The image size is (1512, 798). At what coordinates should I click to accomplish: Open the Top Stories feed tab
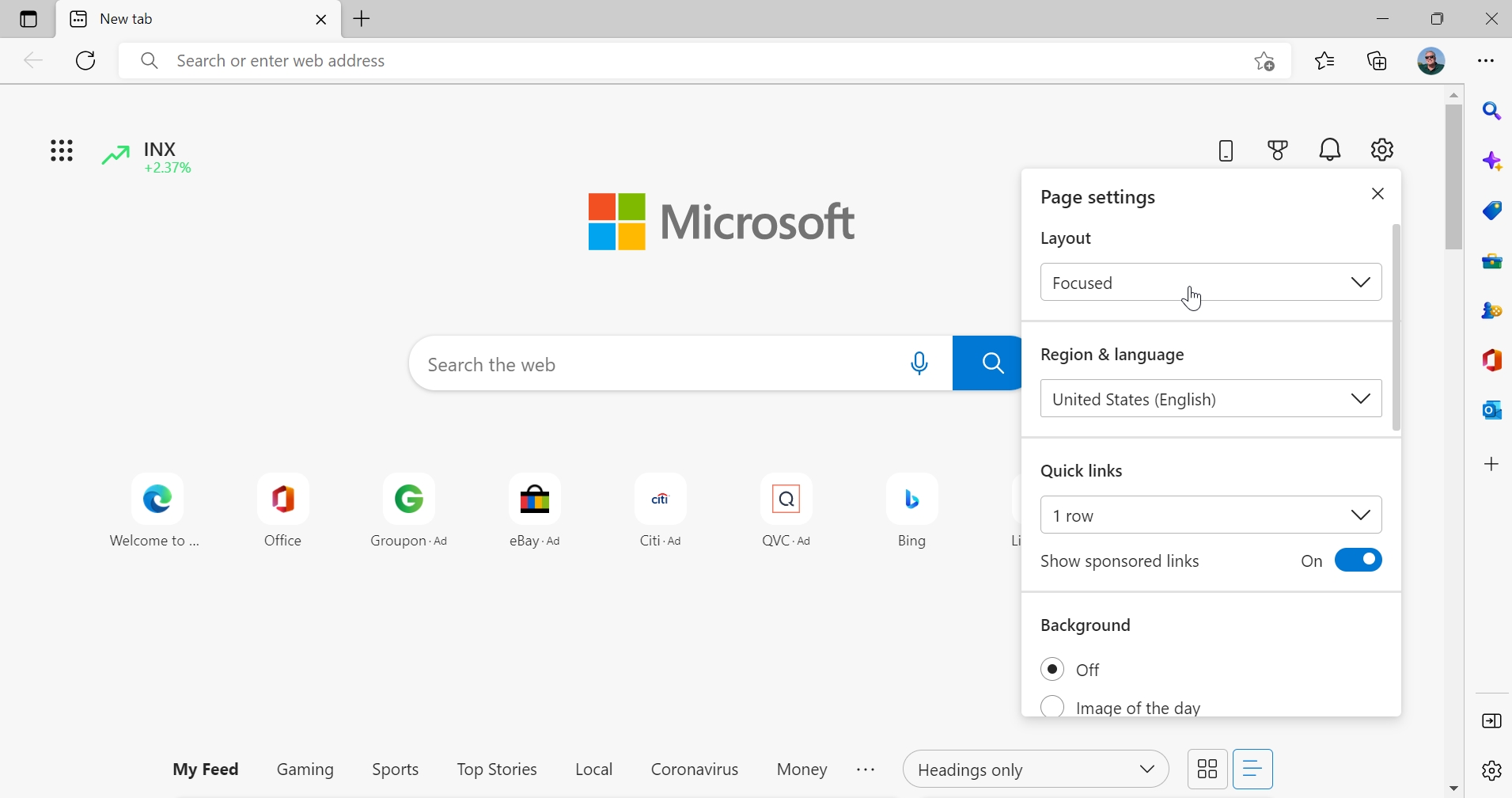497,769
